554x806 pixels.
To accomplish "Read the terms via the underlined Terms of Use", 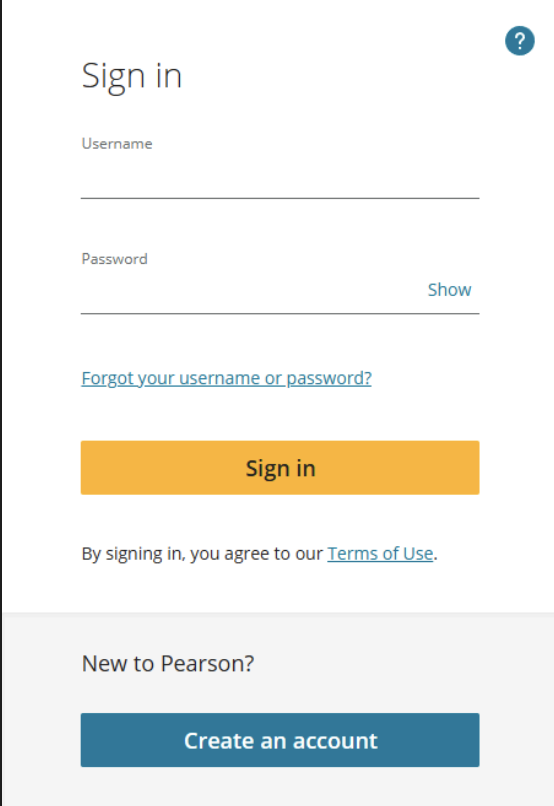I will point(380,554).
